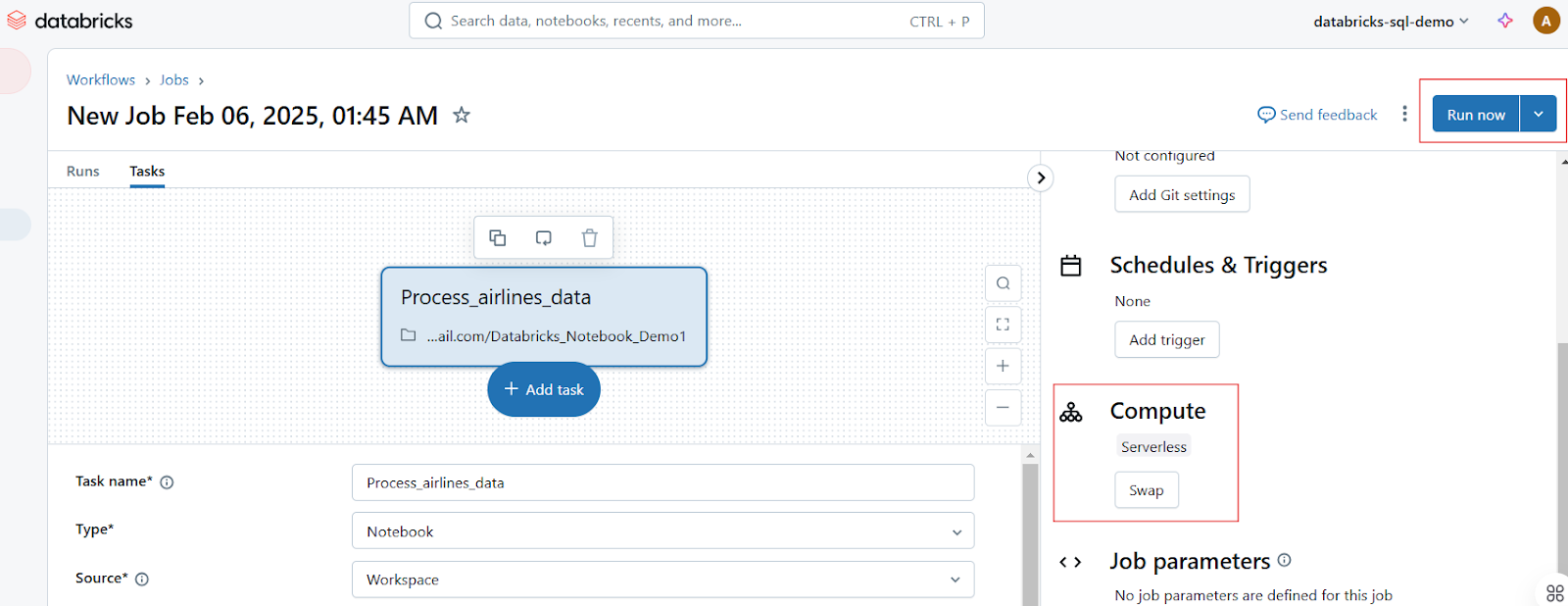Delete the task with trash icon
Viewport: 1568px width, 606px height.
(589, 238)
